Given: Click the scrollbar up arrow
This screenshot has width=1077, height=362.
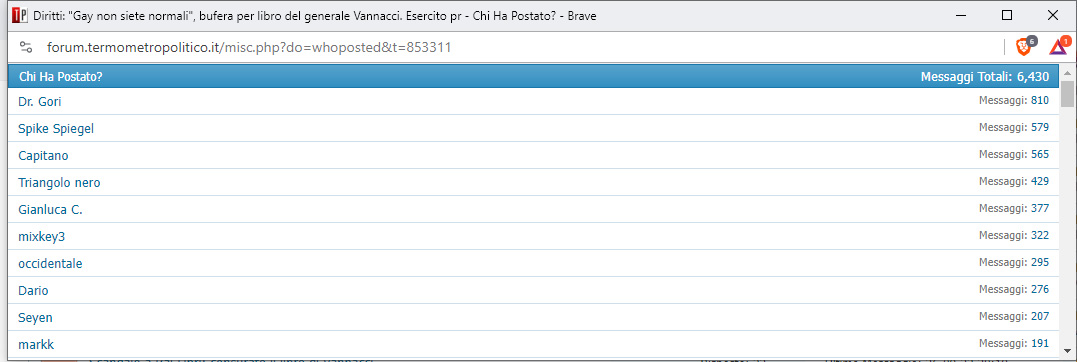Looking at the screenshot, I should coord(1067,73).
